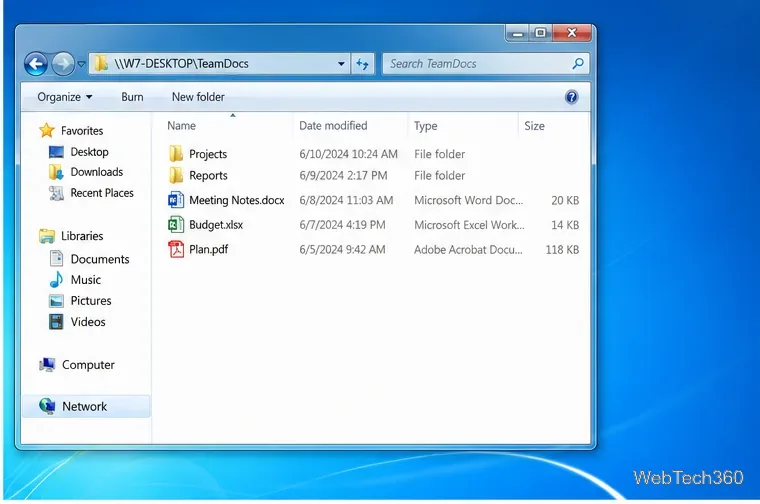Focus the Search TeamDocs field
The height and width of the screenshot is (504, 760).
point(486,63)
